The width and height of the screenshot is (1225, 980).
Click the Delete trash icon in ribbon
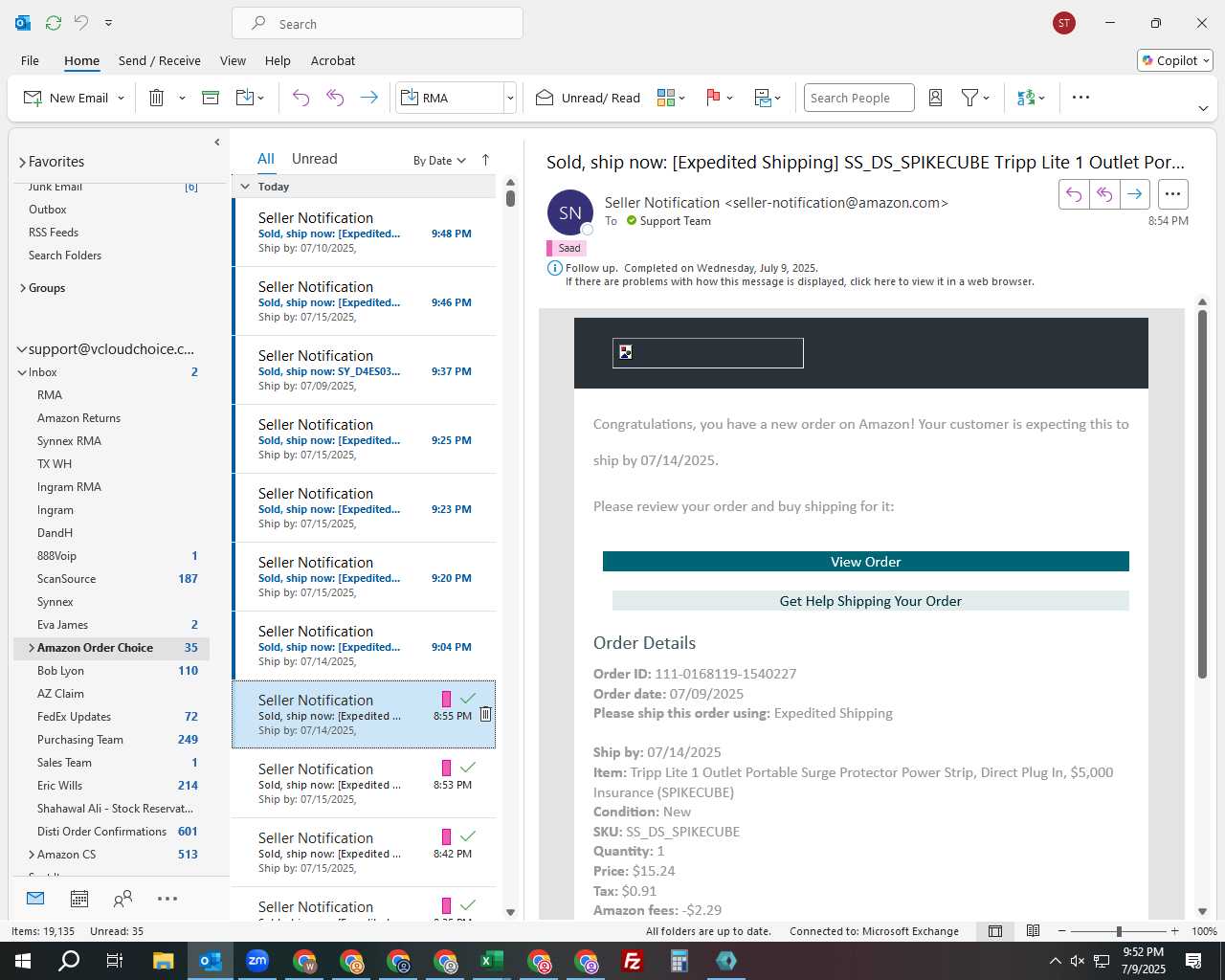157,98
